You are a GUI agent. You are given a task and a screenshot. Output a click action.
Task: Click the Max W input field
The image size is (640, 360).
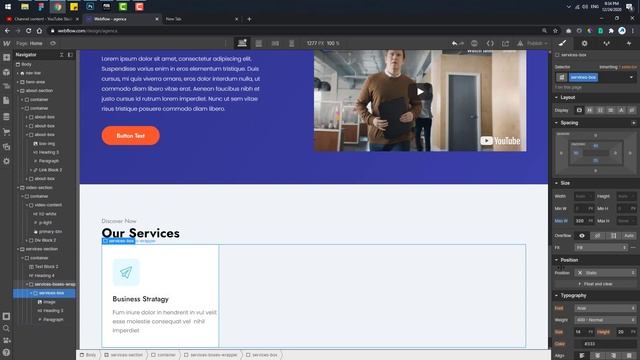583,221
